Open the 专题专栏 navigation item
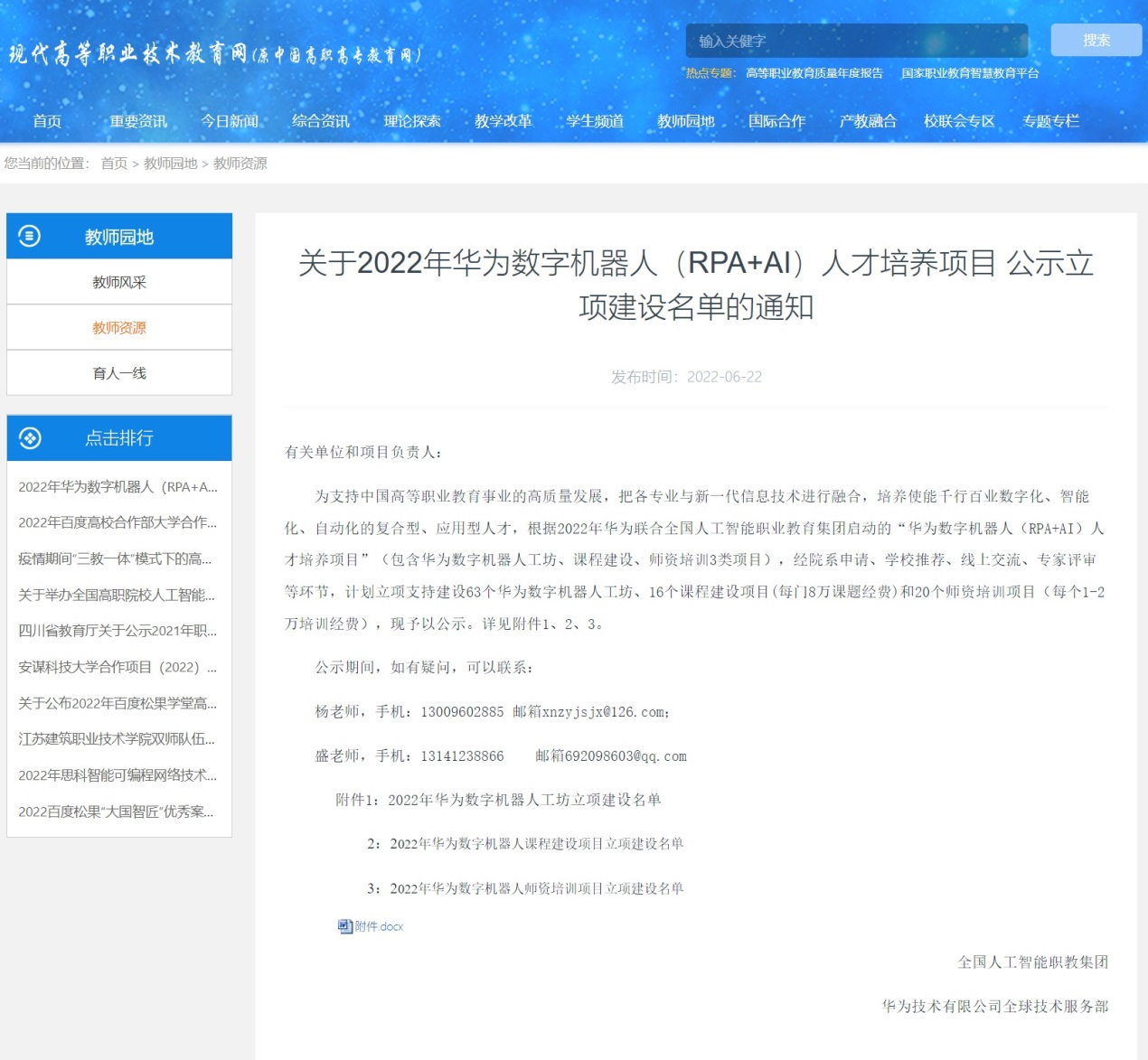The width and height of the screenshot is (1148, 1060). click(1050, 121)
